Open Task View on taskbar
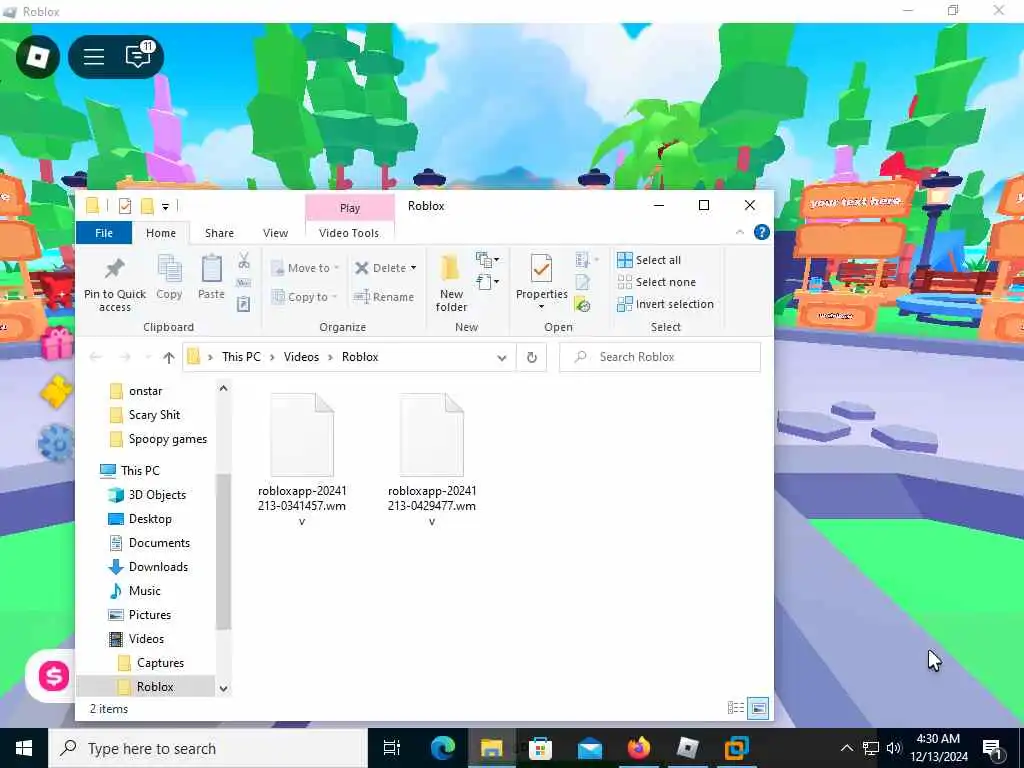Image resolution: width=1024 pixels, height=768 pixels. 392,748
